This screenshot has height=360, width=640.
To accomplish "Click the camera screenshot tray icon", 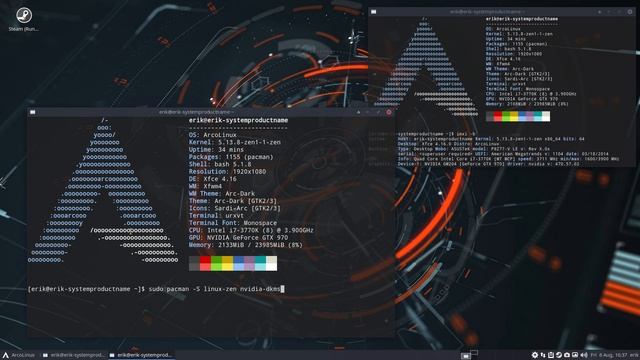I will [x=567, y=355].
